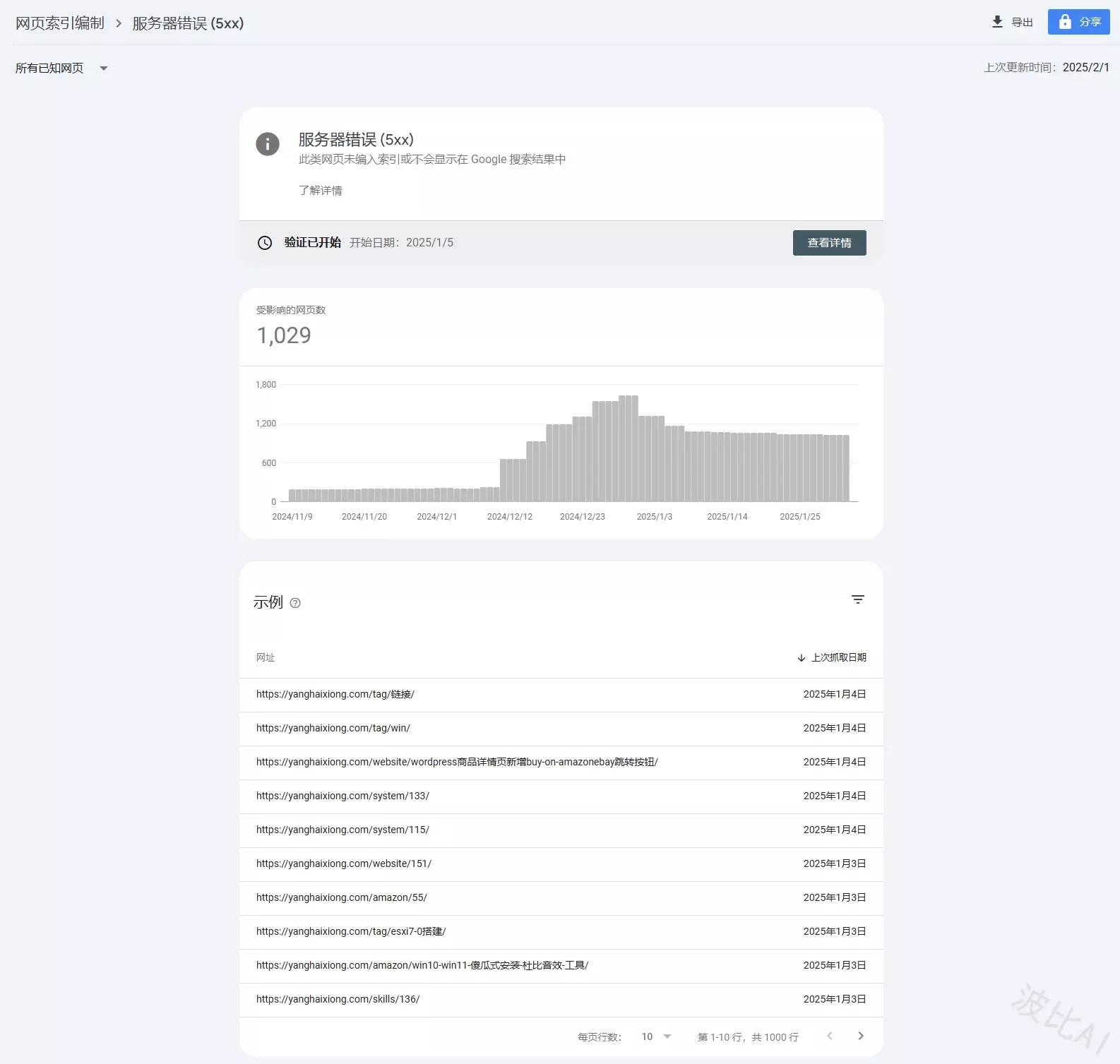Screen dimensions: 1120x1064
Task: Click the 分享 share button
Action: tap(1078, 22)
